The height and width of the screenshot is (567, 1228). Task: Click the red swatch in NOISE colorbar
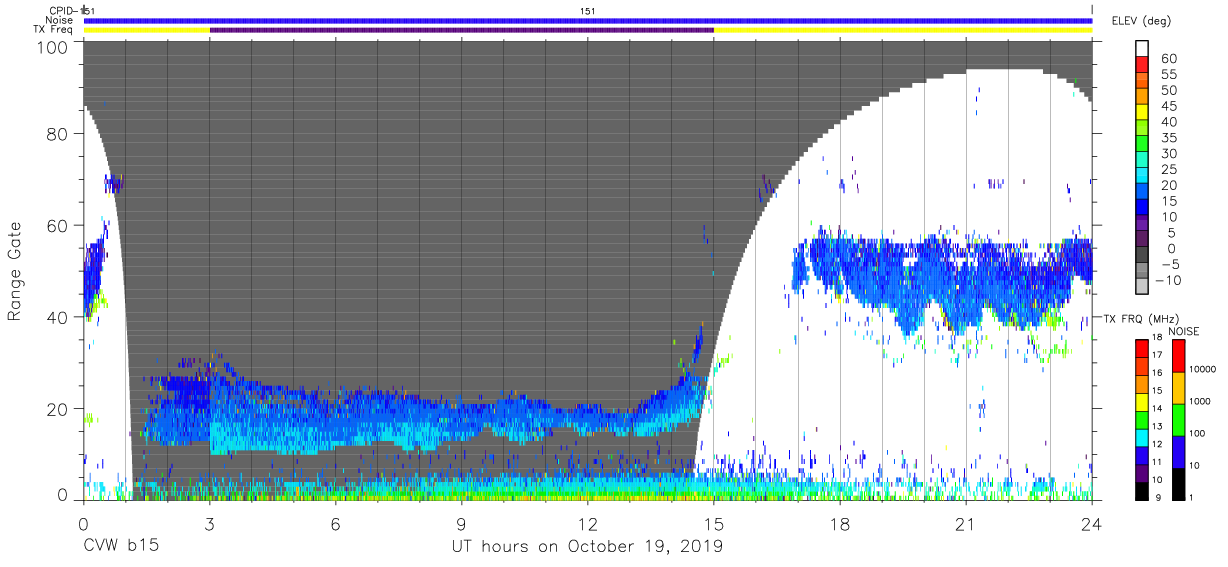tap(1176, 357)
